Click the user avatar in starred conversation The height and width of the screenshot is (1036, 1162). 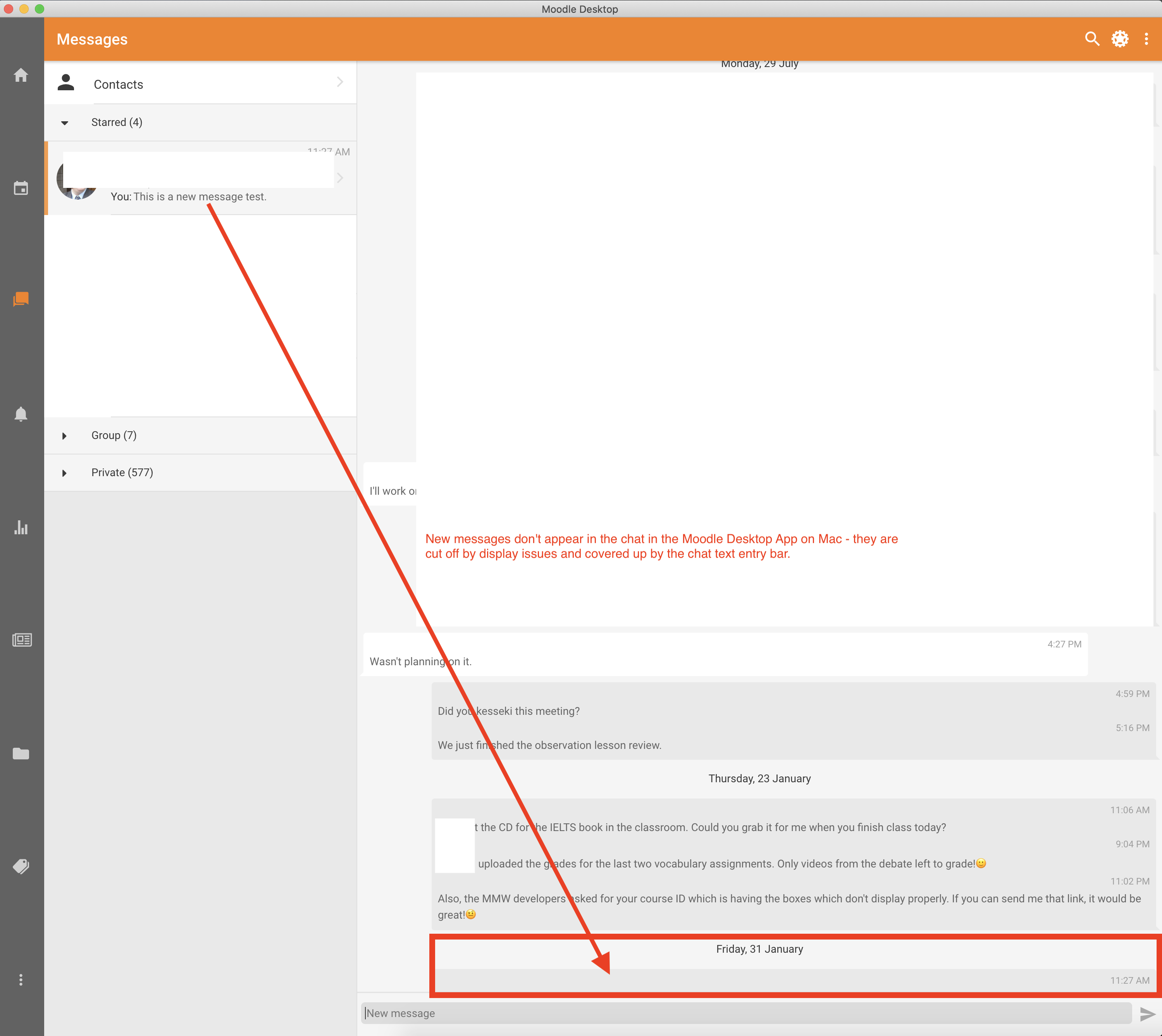pos(77,179)
